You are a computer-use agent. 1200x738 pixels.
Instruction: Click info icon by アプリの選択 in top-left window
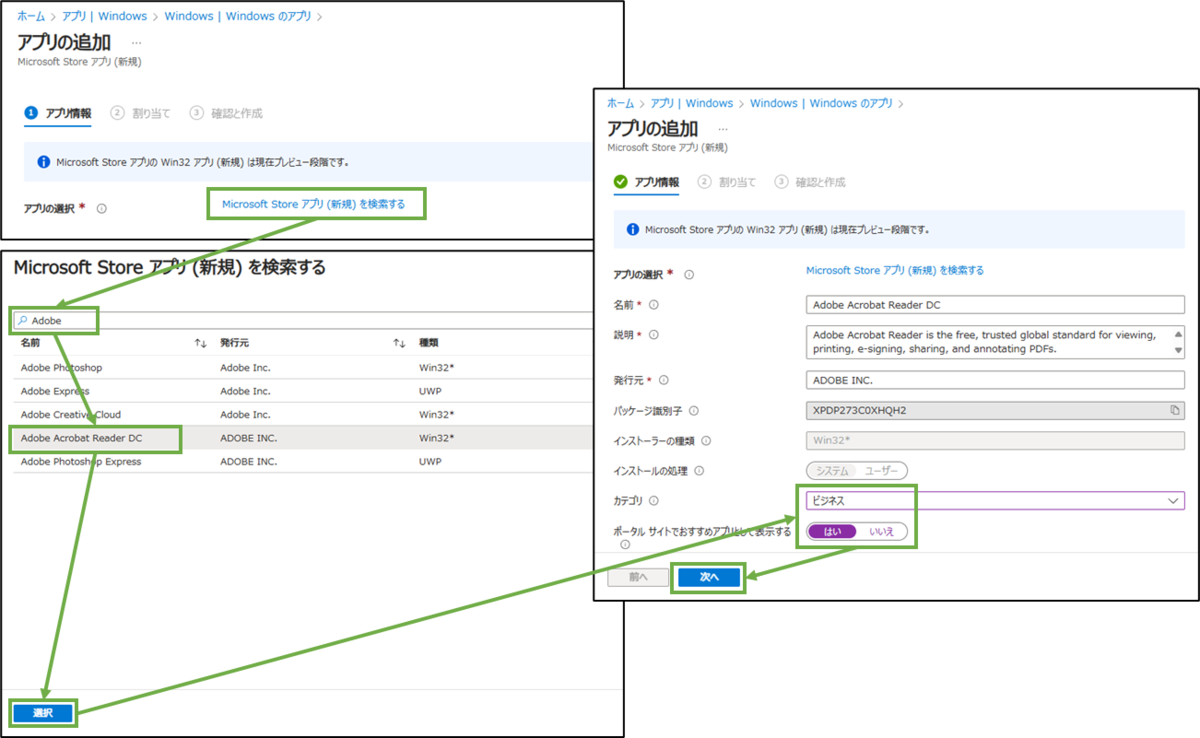[102, 209]
